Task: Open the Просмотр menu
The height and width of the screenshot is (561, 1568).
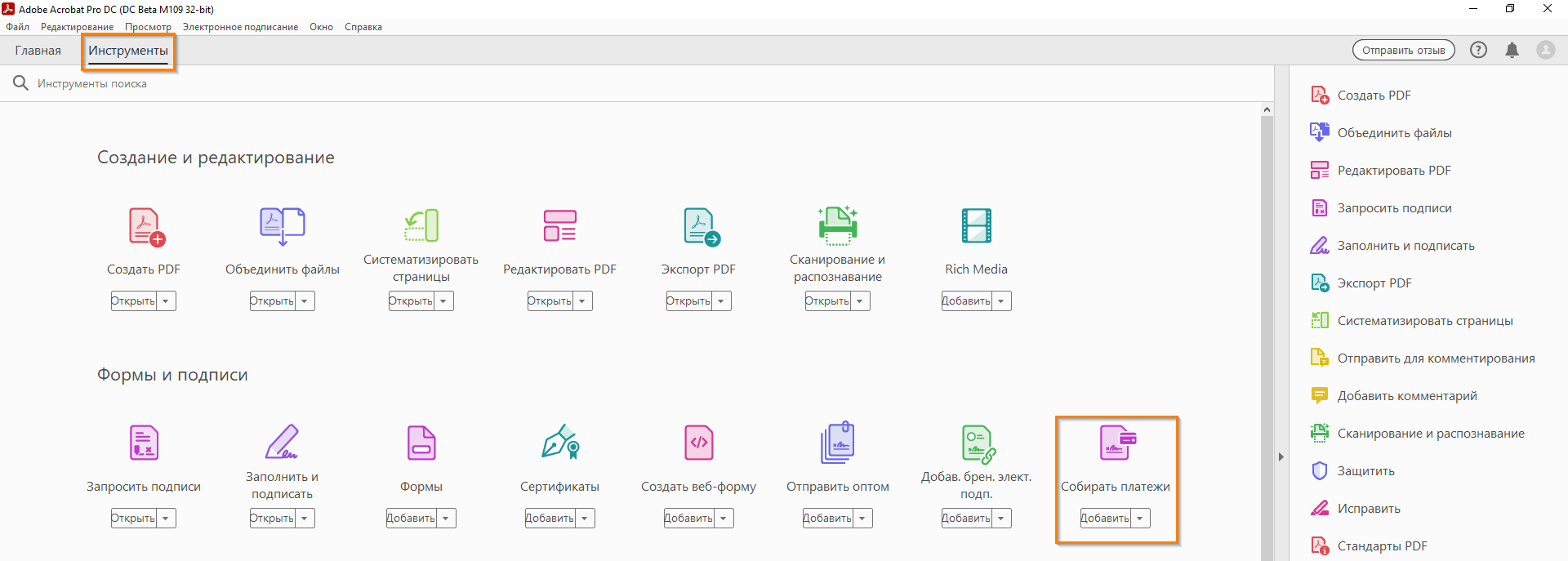Action: click(x=149, y=27)
